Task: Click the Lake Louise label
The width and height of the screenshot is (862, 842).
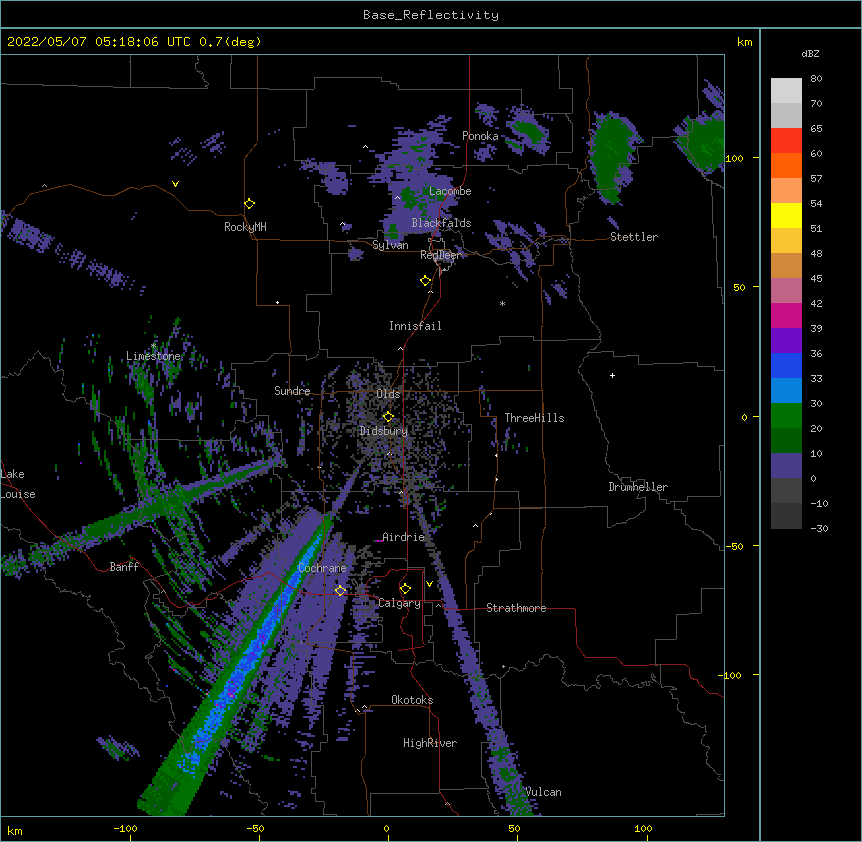Action: pos(18,484)
